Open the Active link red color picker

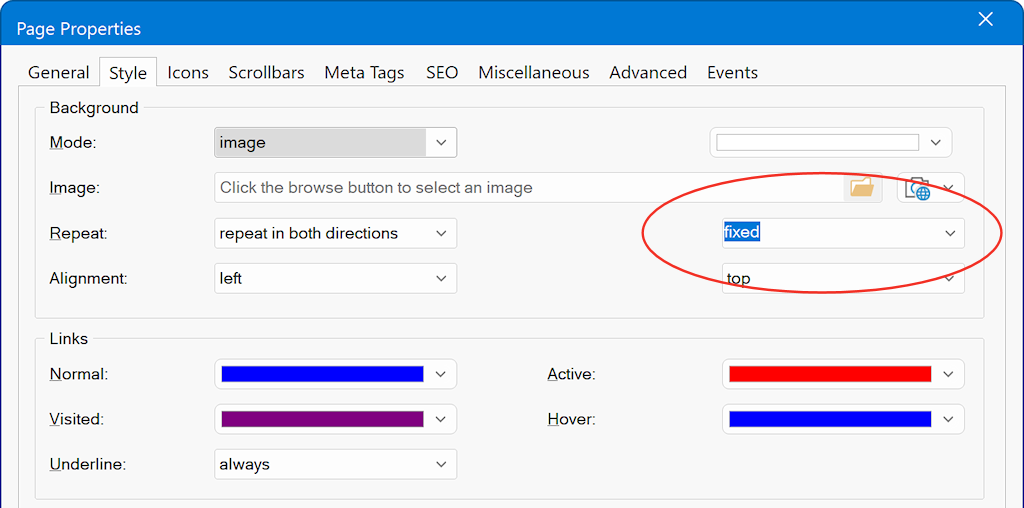(x=830, y=374)
